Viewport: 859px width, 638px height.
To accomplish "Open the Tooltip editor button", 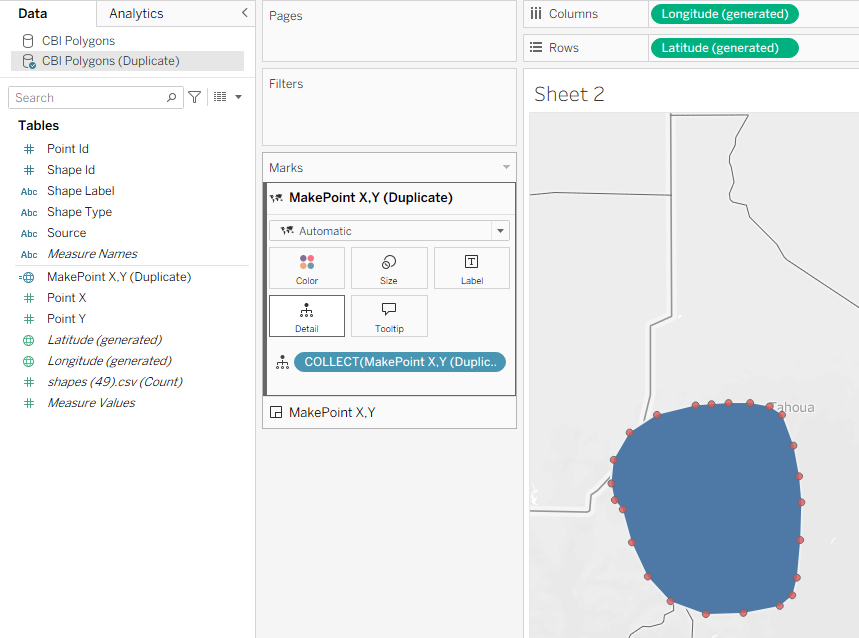I will (x=388, y=316).
